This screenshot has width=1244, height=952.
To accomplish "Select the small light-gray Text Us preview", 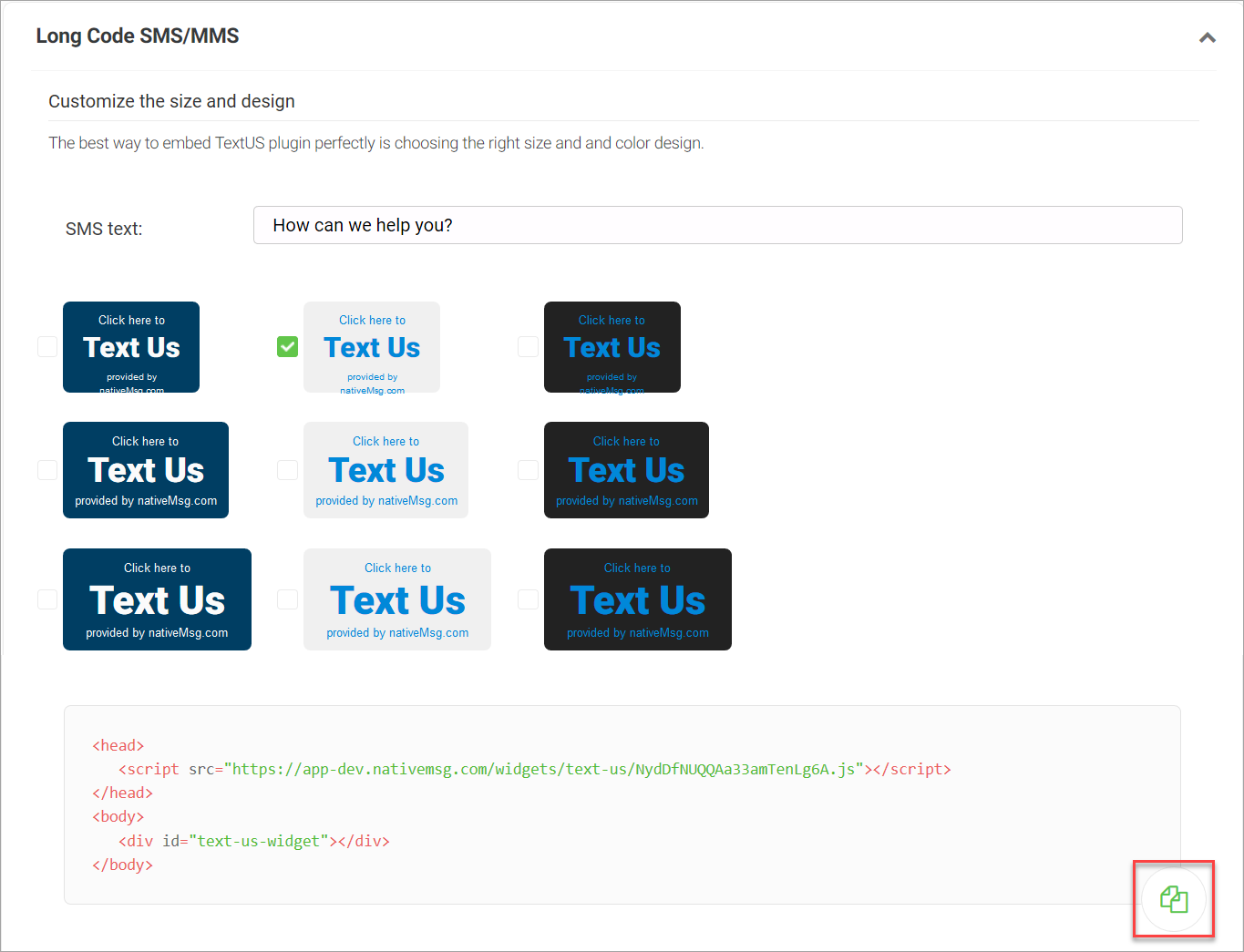I will pos(372,347).
